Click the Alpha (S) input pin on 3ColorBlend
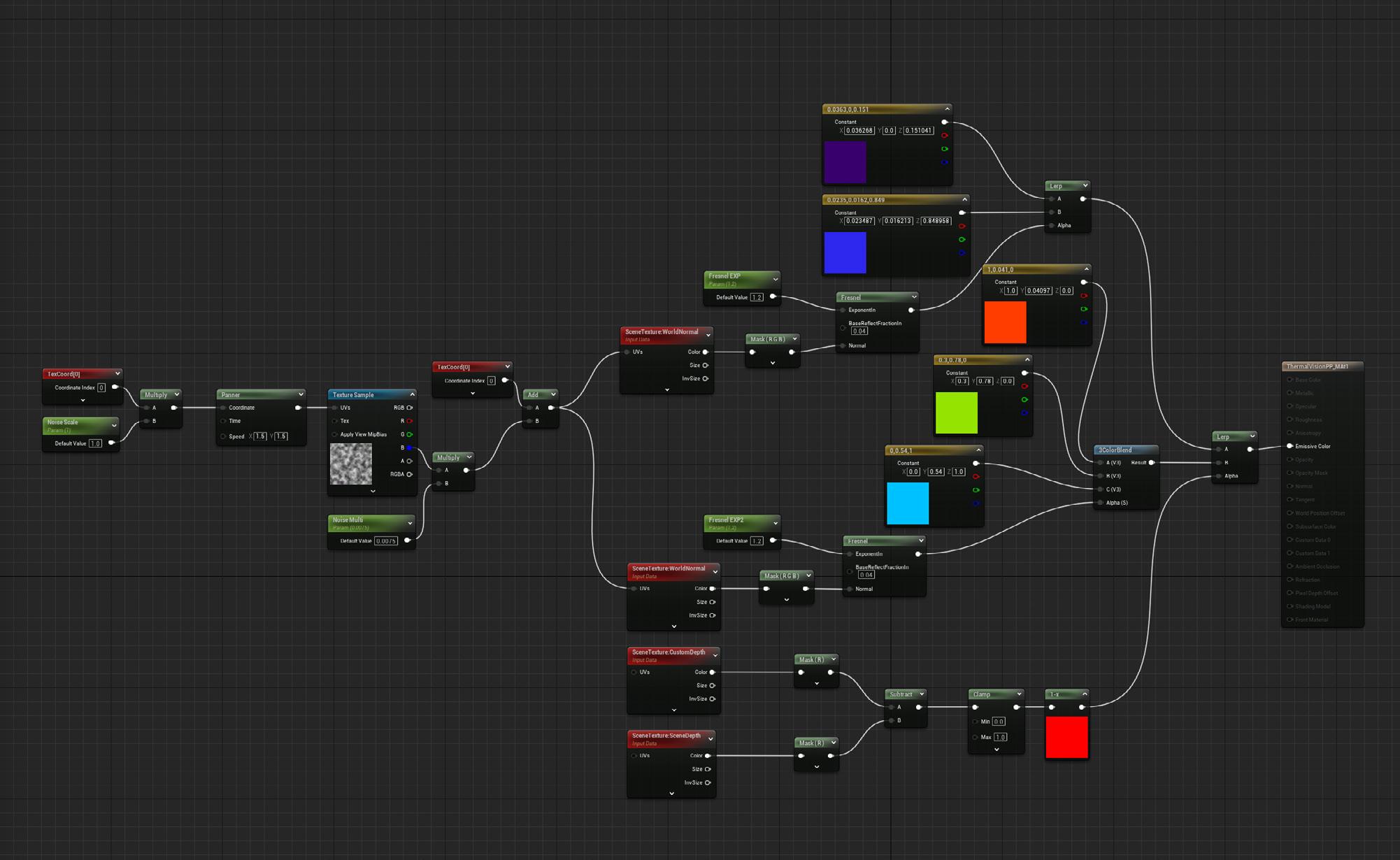1400x860 pixels. (1101, 503)
